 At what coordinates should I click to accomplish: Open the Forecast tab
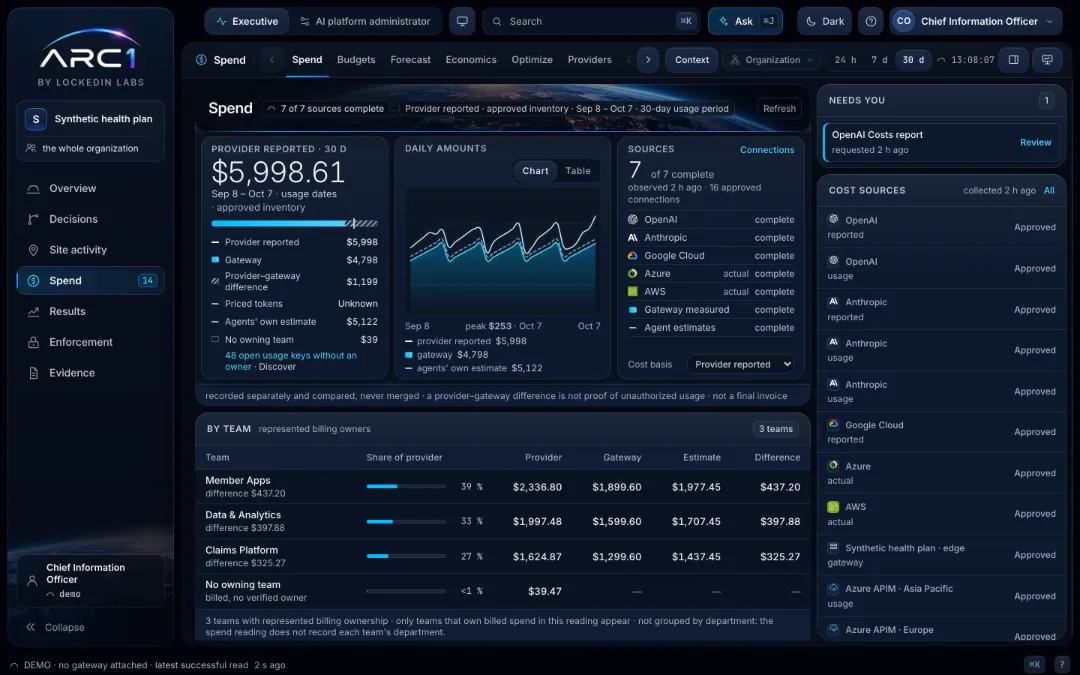pyautogui.click(x=411, y=60)
